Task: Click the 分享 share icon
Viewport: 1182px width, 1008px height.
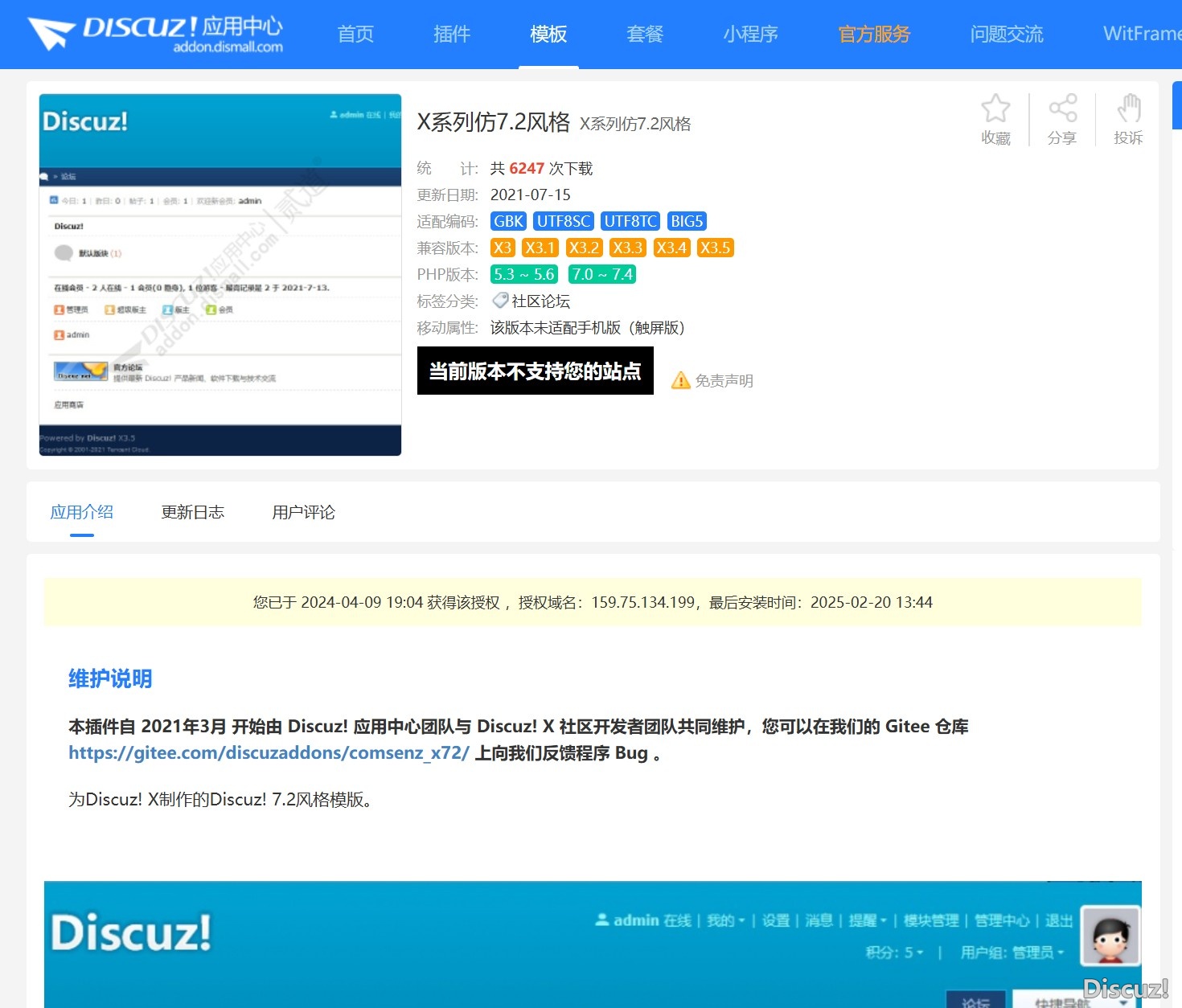Action: (x=1062, y=108)
